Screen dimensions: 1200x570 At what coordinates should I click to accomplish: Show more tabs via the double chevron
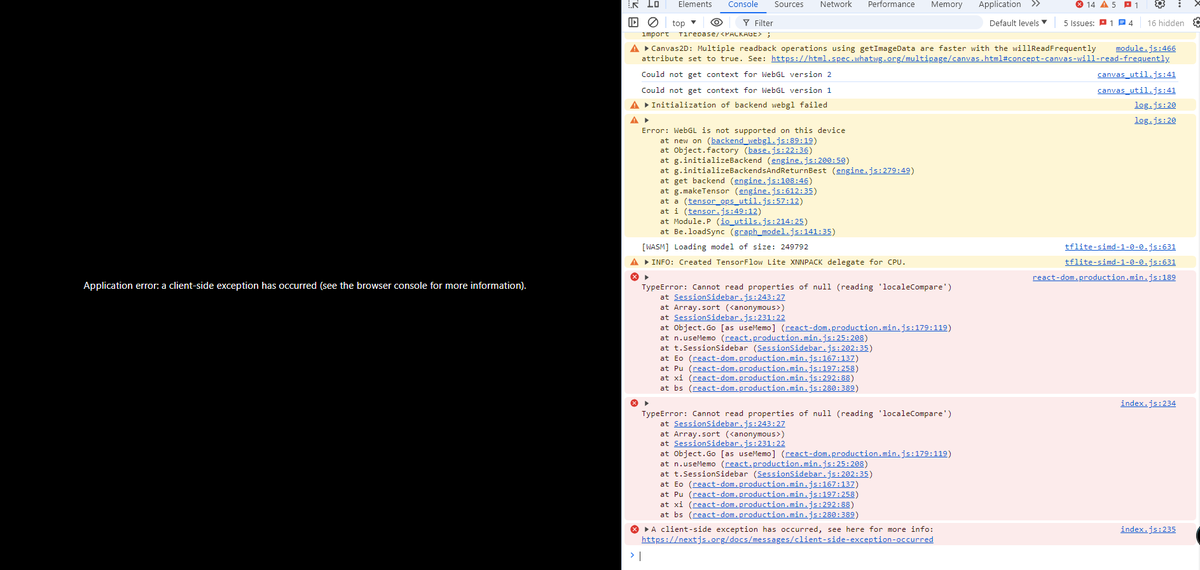point(1036,5)
